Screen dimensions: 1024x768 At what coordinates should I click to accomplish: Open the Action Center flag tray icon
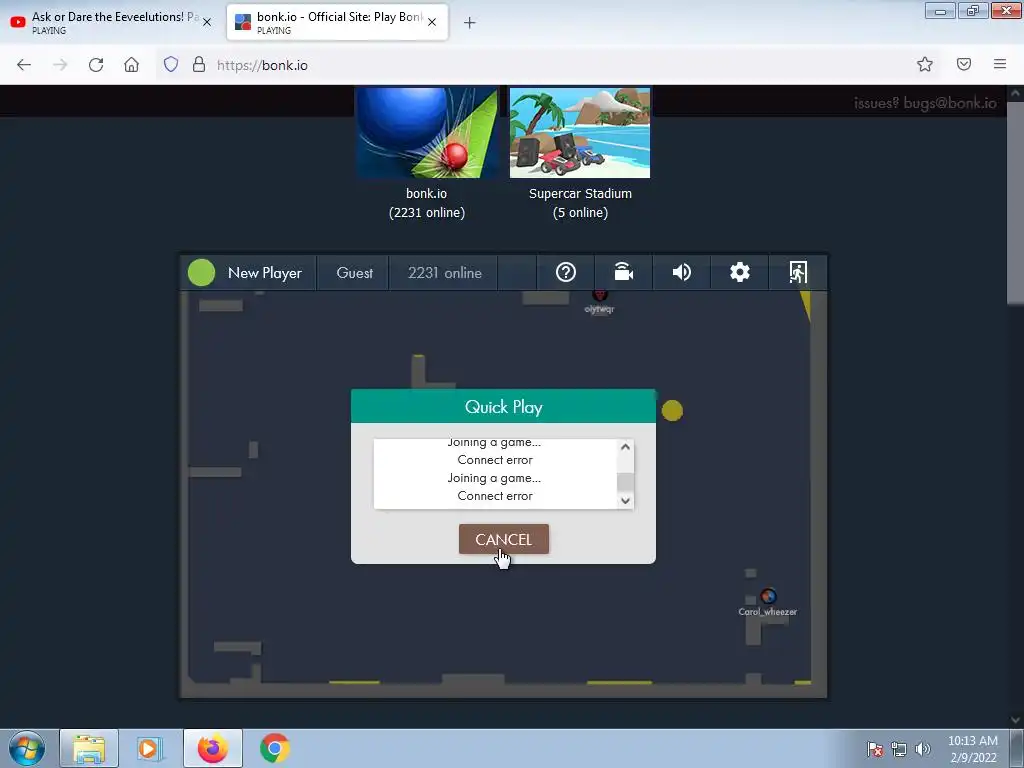click(874, 749)
